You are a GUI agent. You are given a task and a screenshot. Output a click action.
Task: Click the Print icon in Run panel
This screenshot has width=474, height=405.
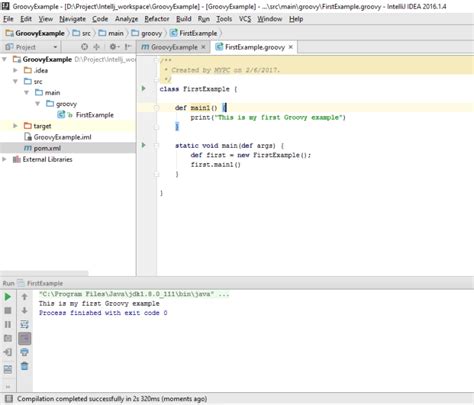click(24, 352)
